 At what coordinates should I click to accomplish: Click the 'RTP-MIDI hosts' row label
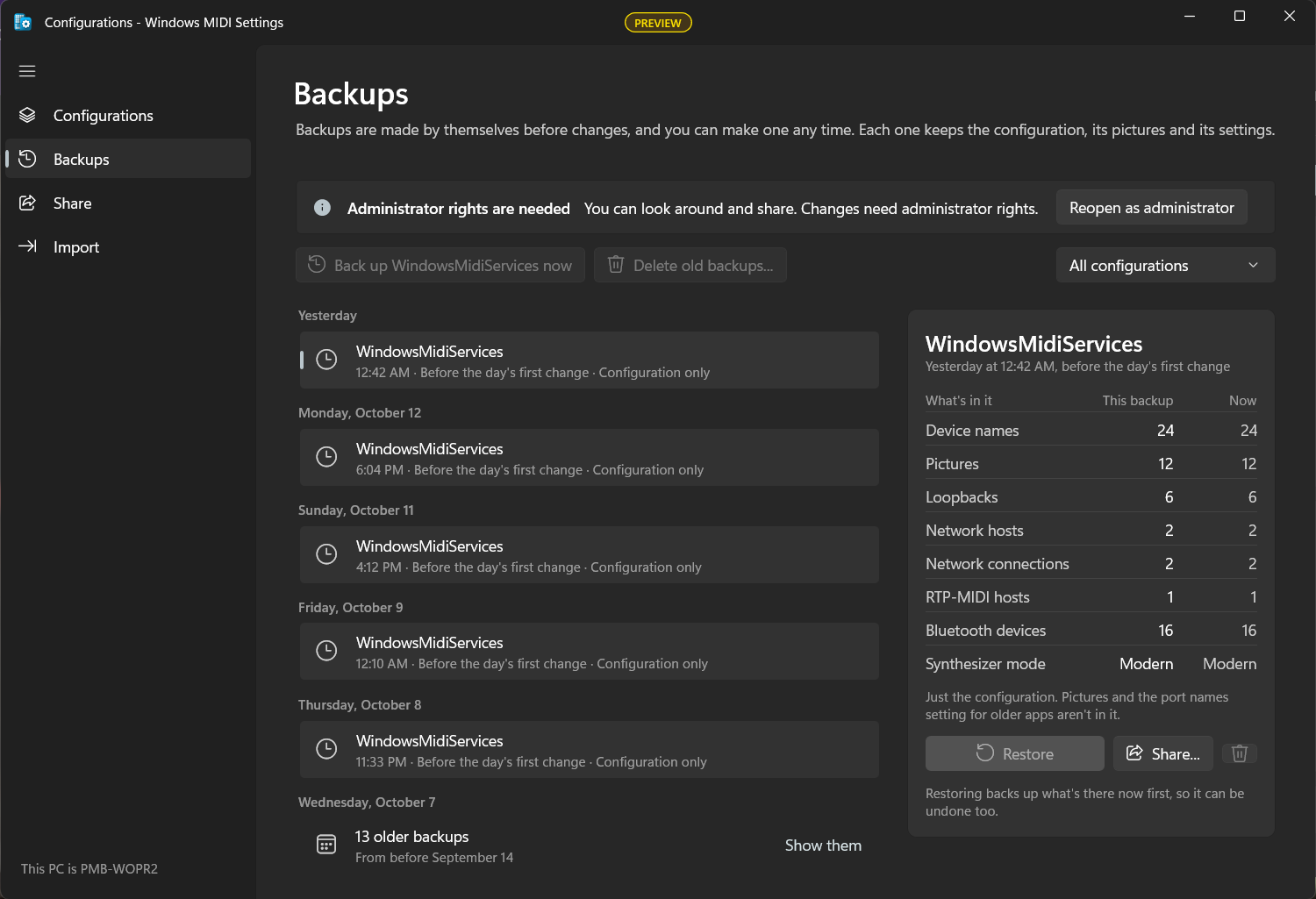(977, 597)
